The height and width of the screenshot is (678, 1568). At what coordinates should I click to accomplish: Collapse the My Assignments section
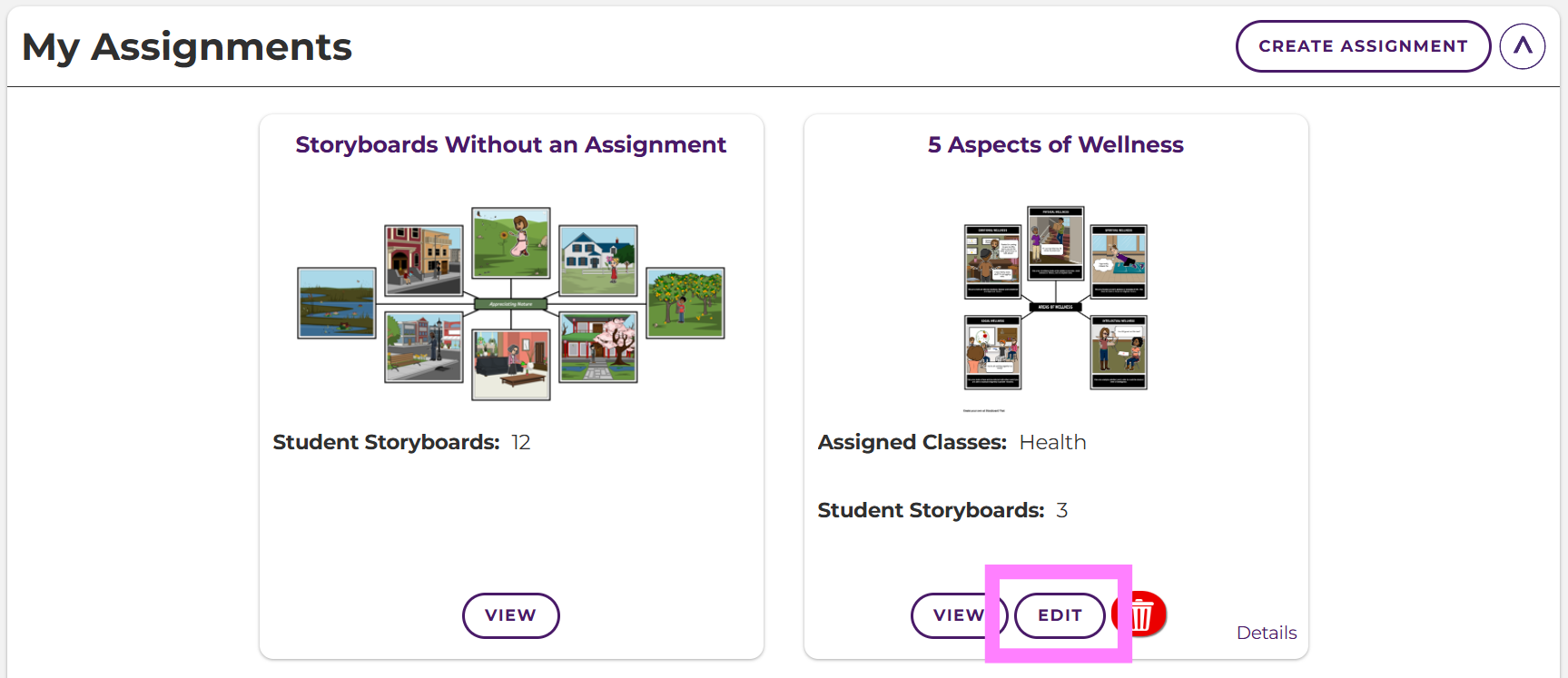[x=1522, y=46]
